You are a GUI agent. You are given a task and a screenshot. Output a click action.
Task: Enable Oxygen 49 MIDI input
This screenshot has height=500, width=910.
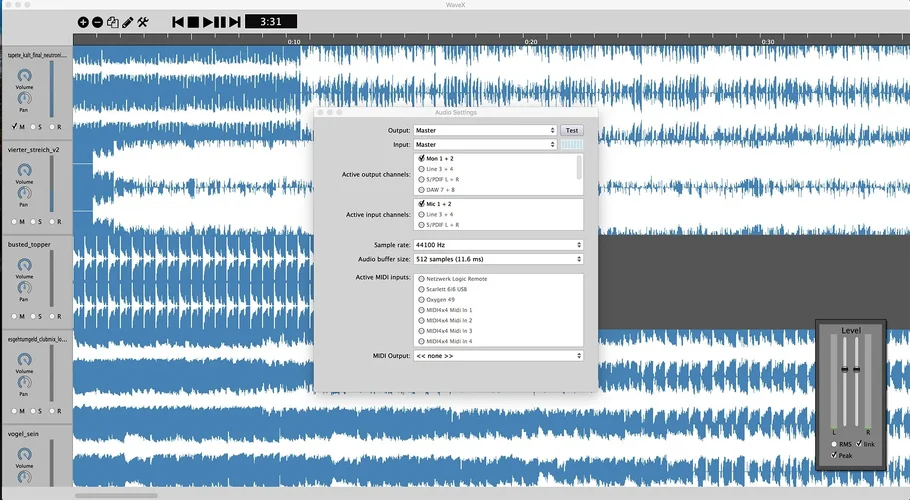tap(421, 299)
